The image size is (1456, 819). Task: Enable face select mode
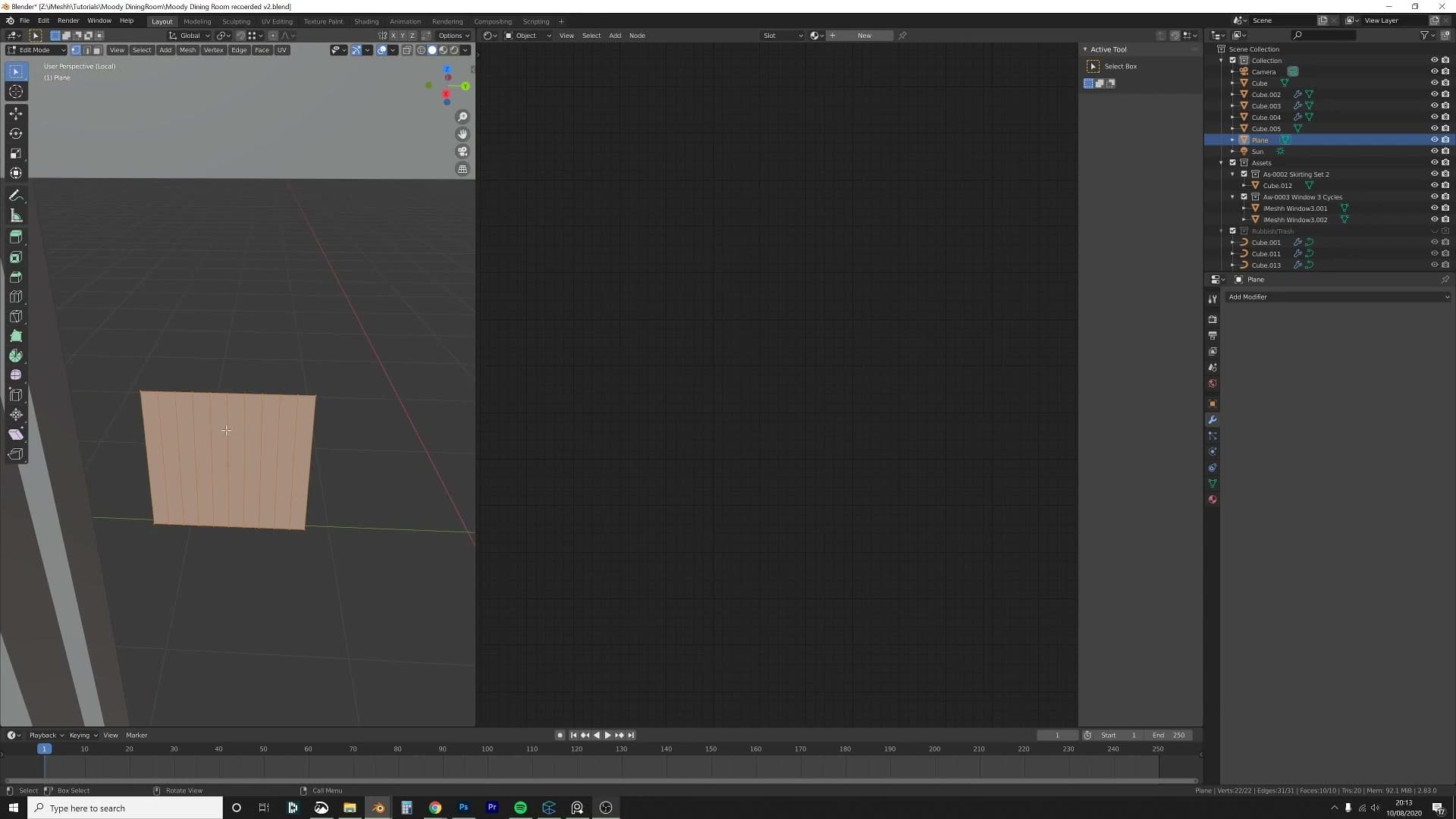[x=97, y=50]
